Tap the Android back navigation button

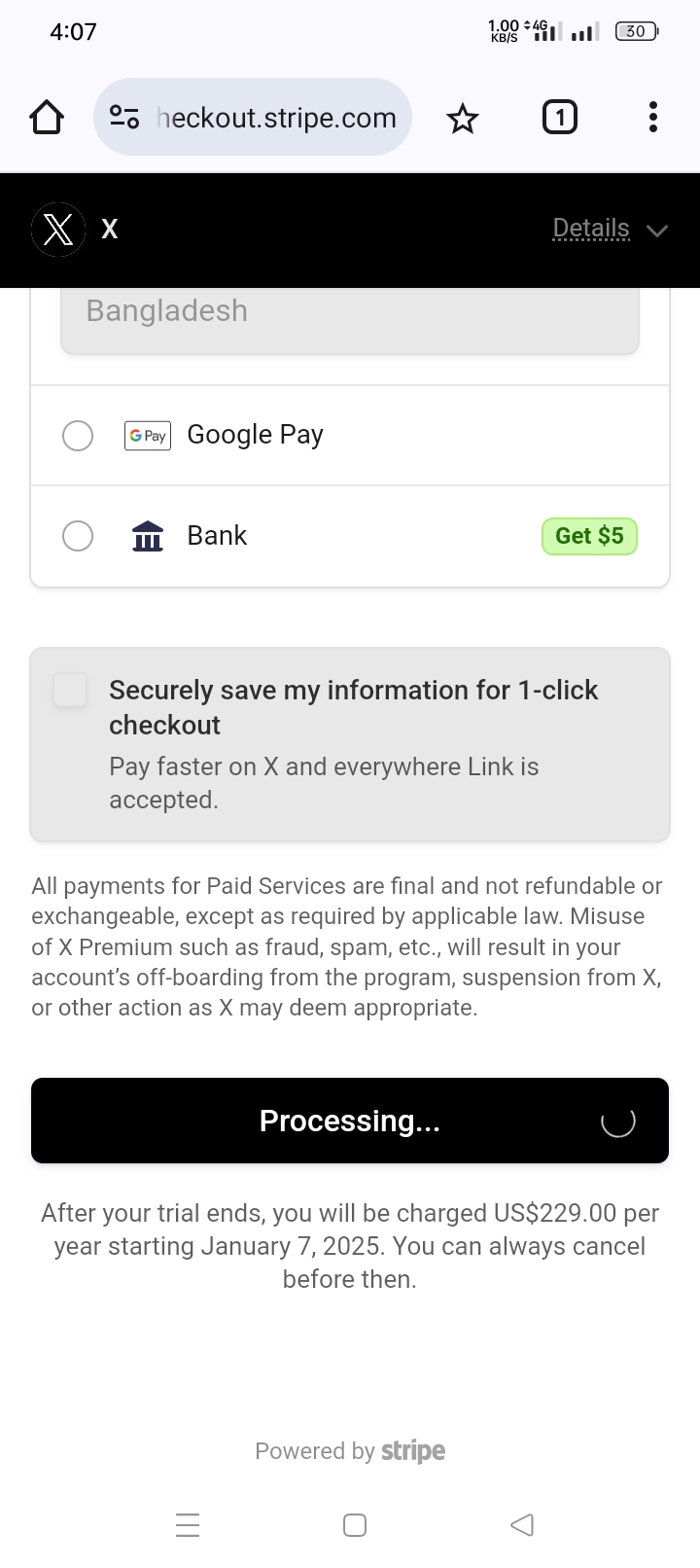pos(522,1524)
